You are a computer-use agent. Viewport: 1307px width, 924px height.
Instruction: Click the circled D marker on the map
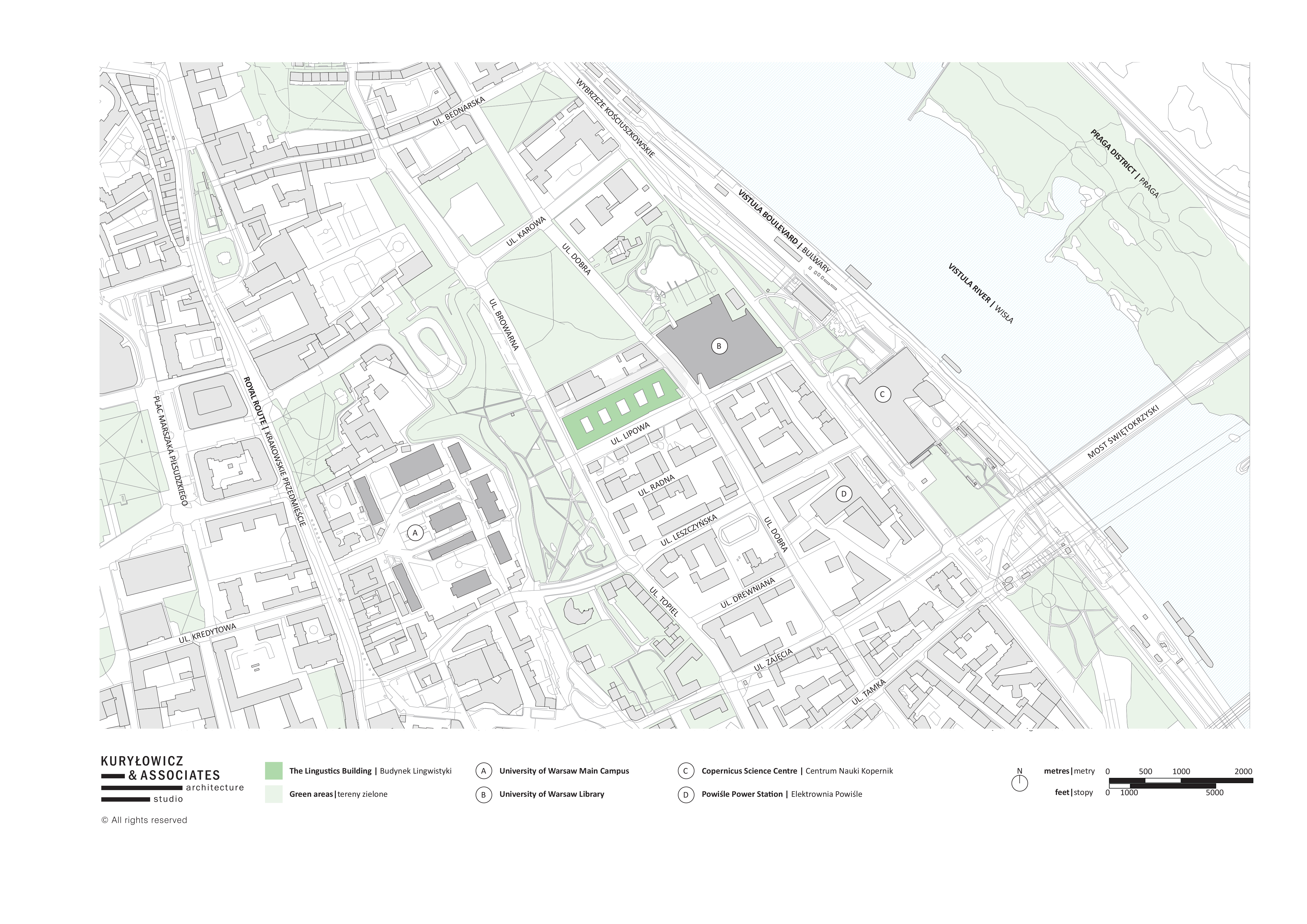[844, 493]
